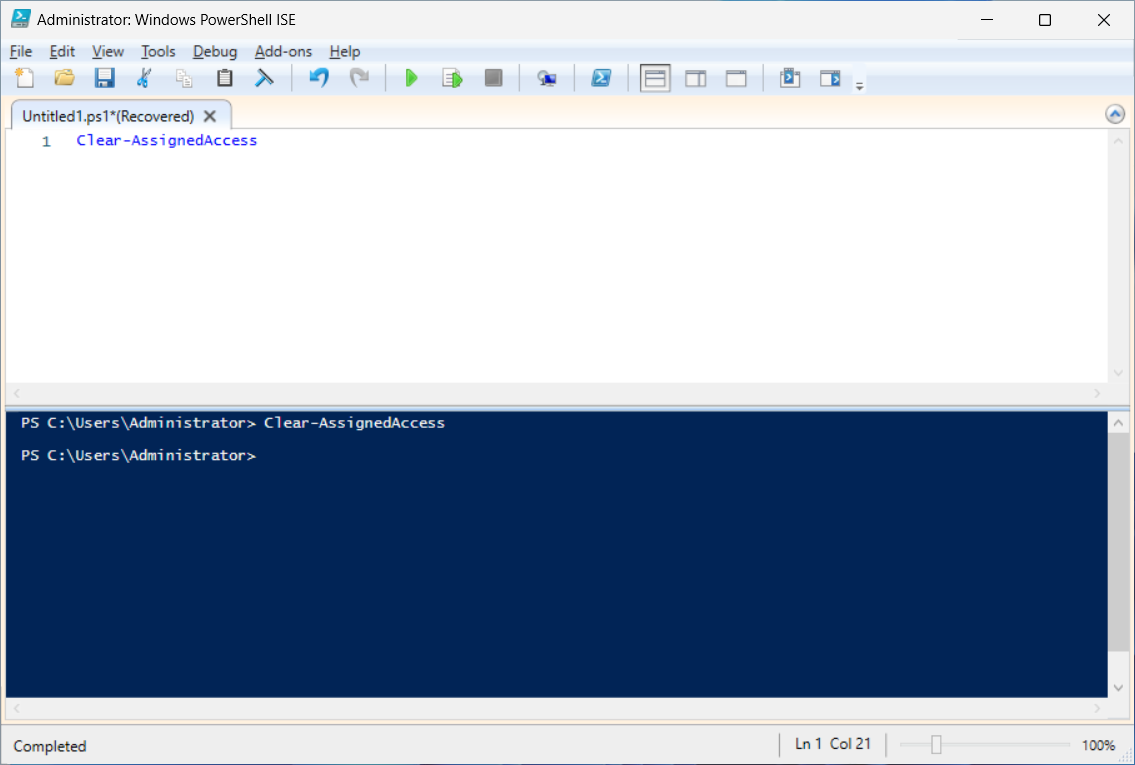Click the script pane scroll-right arrow

pos(1097,393)
